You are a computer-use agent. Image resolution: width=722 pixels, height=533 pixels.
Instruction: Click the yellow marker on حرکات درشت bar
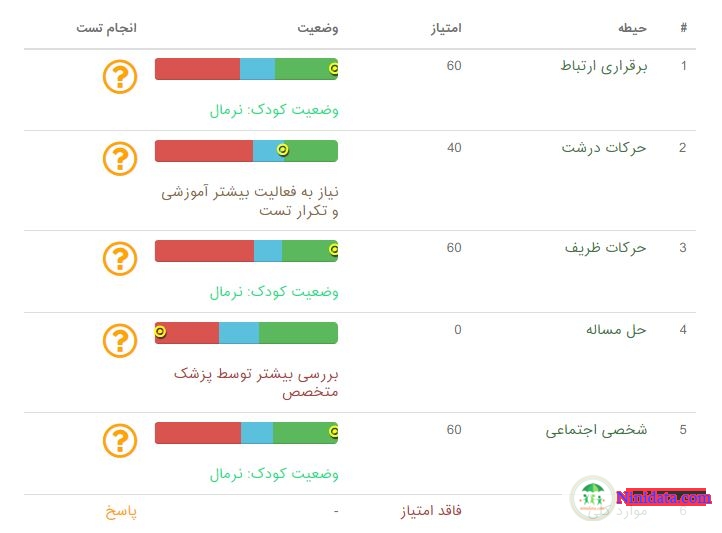283,150
